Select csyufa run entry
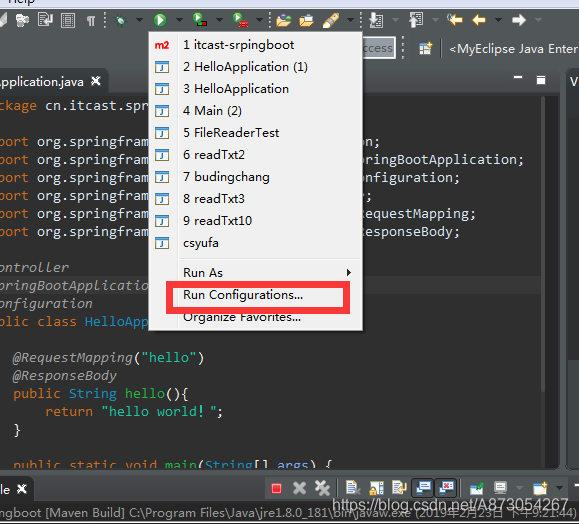 (255, 243)
